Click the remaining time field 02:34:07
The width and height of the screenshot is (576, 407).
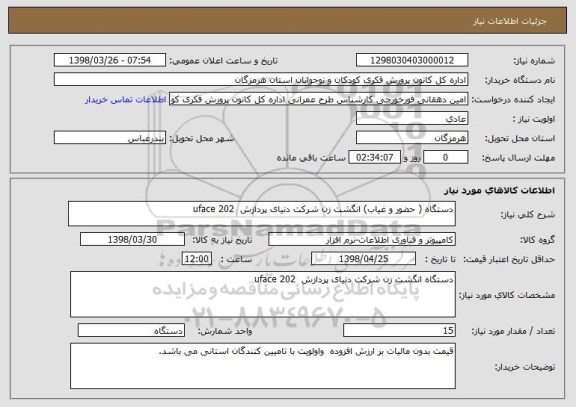(x=374, y=157)
